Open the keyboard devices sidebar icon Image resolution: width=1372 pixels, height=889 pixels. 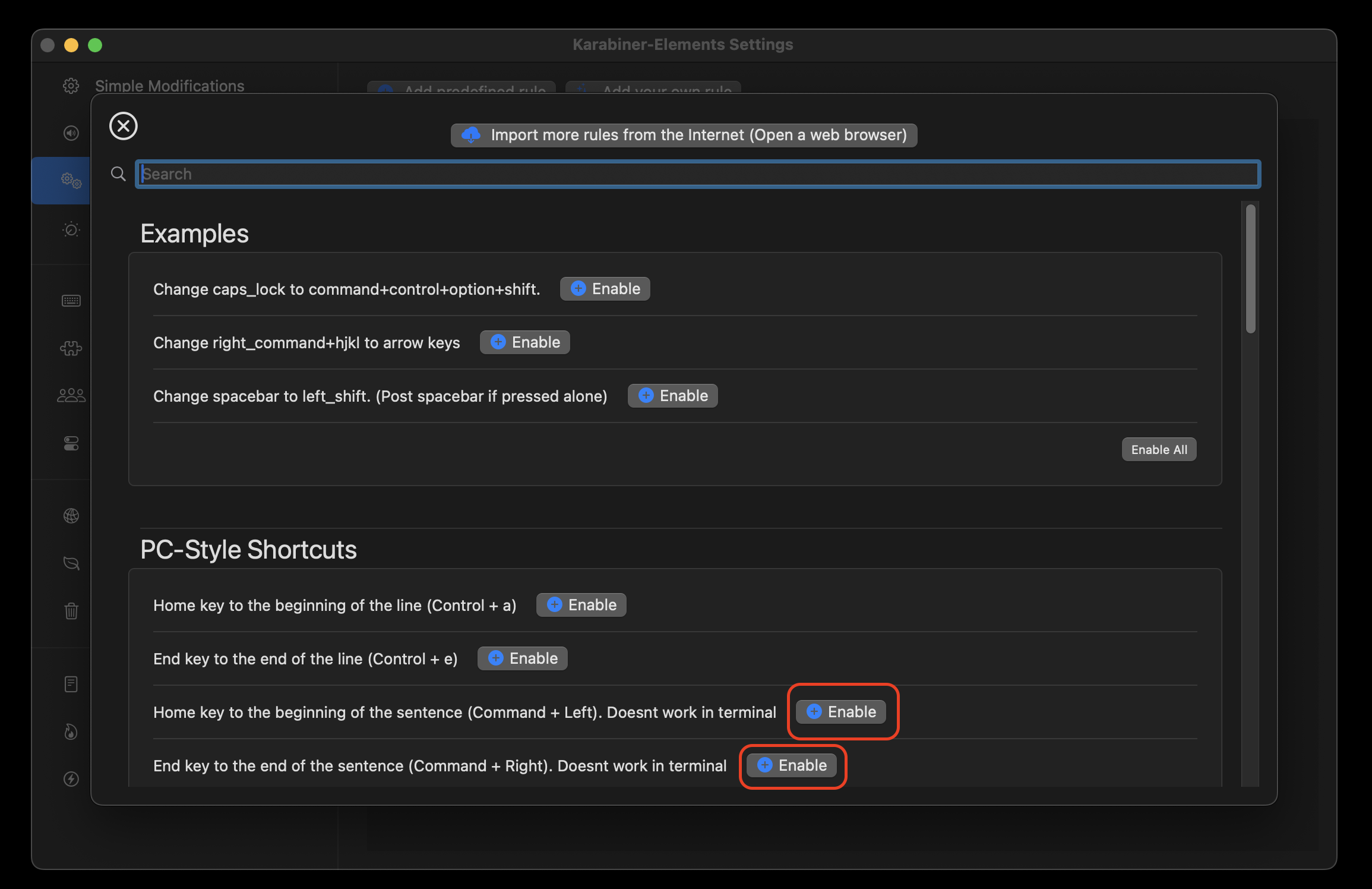coord(71,301)
